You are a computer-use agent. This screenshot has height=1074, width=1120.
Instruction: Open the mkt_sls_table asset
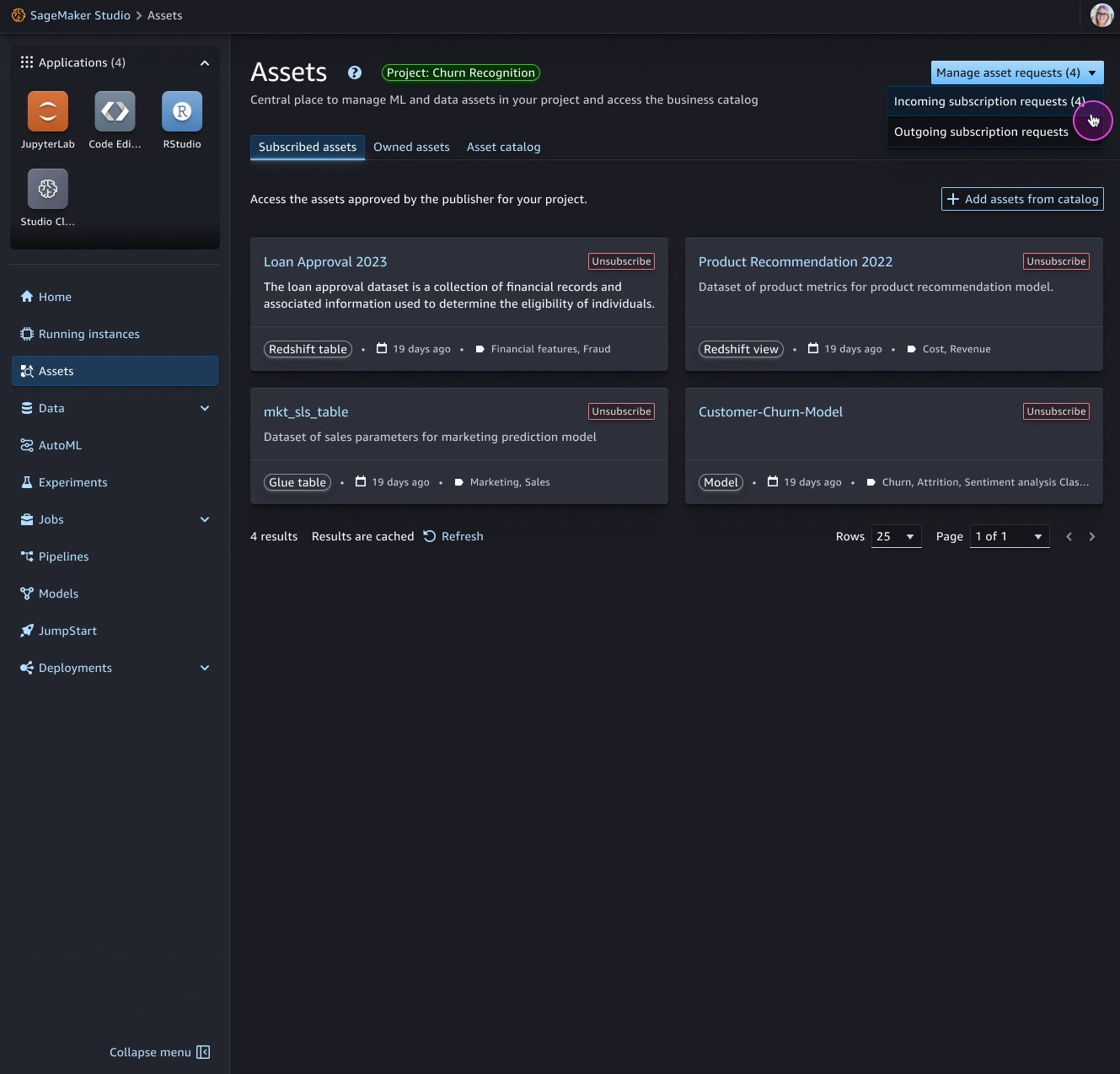306,411
